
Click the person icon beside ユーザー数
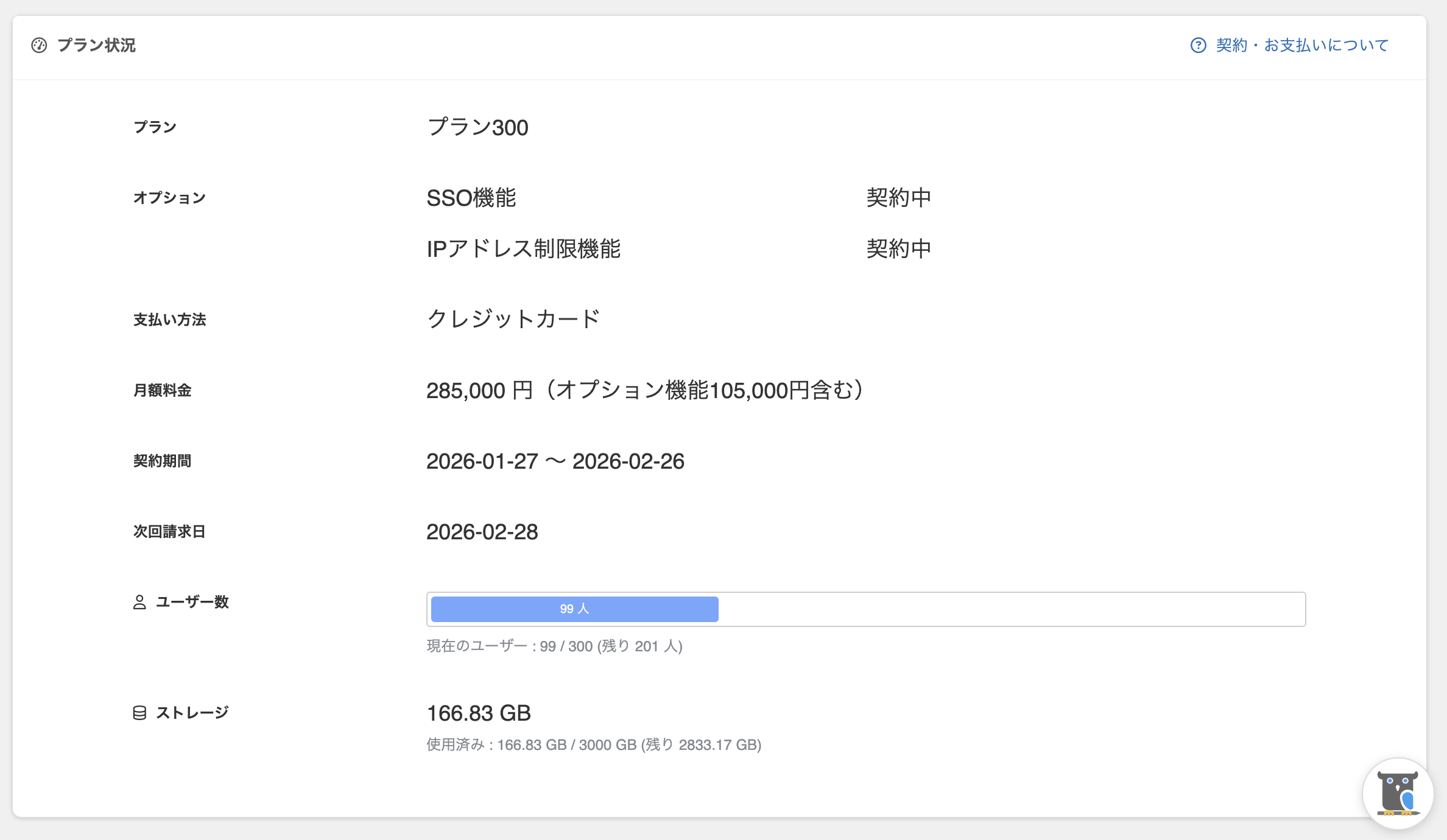click(x=139, y=602)
